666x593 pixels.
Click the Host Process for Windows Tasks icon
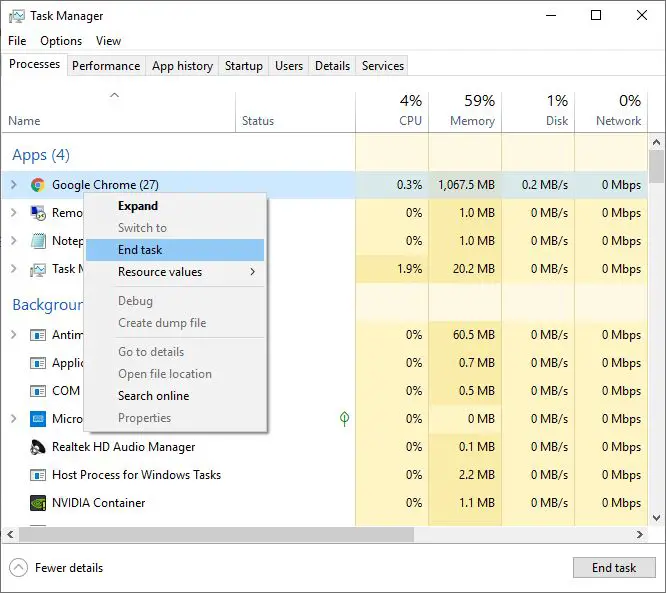tap(38, 475)
